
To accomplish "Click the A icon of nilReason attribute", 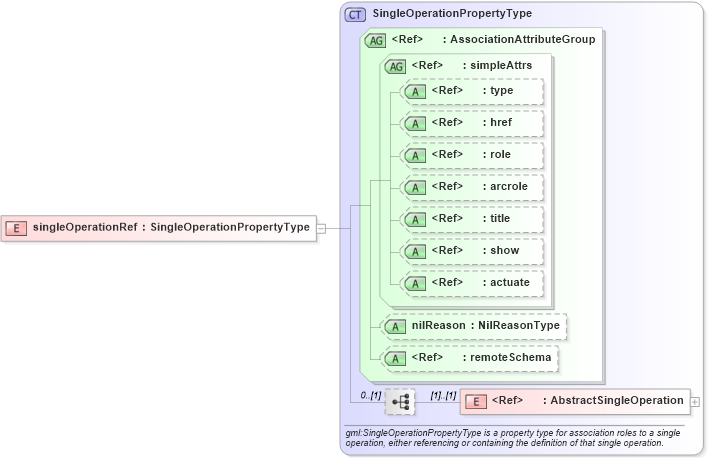I will click(395, 327).
